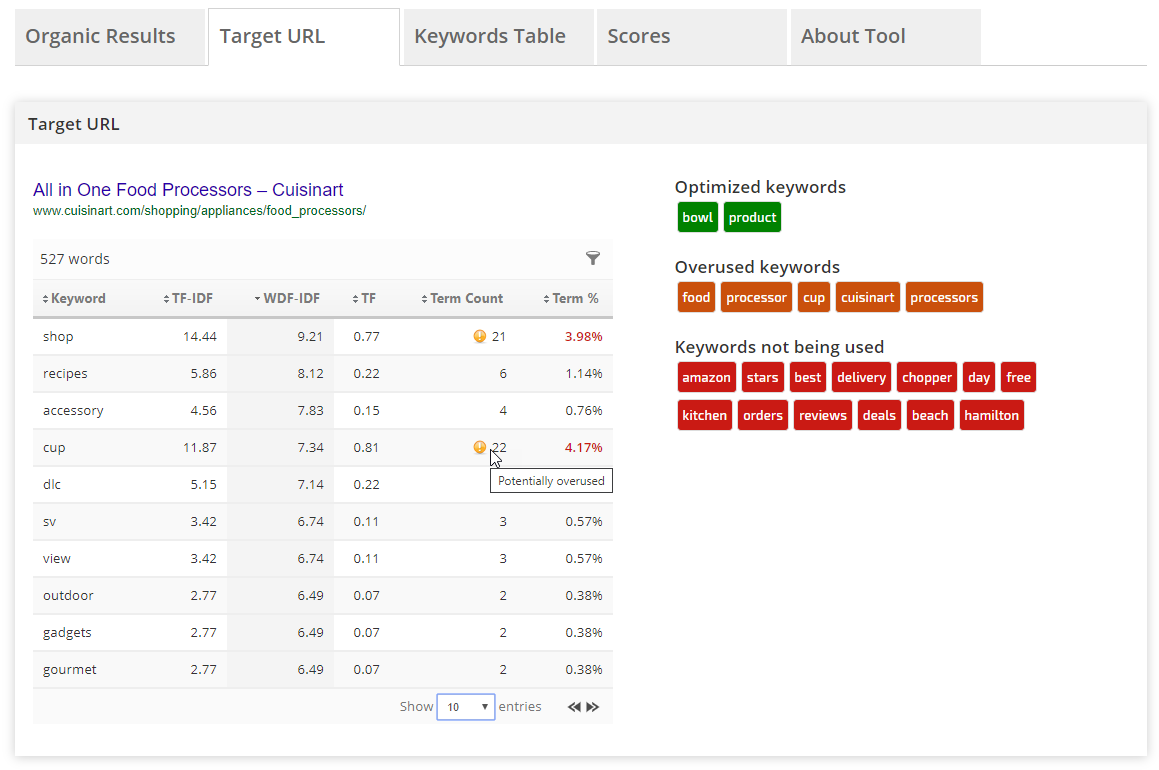Open All in One Food Processors link
The width and height of the screenshot is (1159, 770).
tap(188, 190)
